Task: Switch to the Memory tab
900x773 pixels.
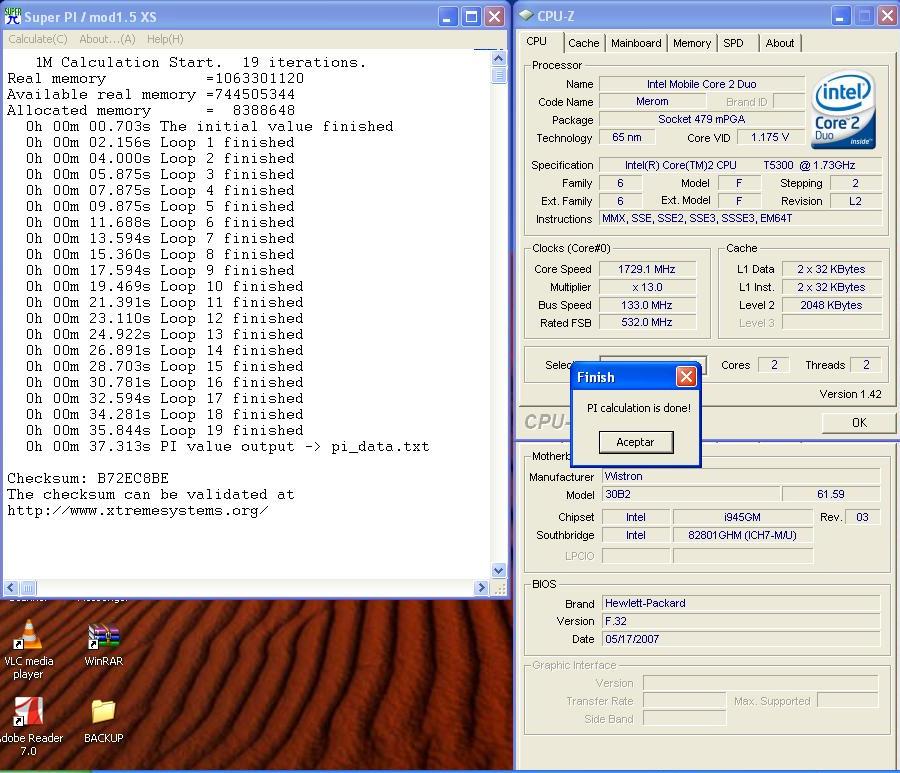Action: click(692, 43)
